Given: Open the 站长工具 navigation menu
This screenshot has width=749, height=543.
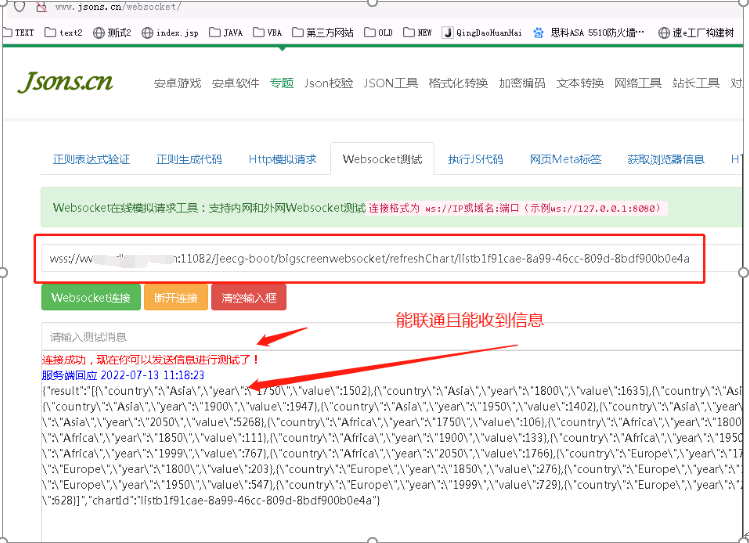Looking at the screenshot, I should pos(696,83).
